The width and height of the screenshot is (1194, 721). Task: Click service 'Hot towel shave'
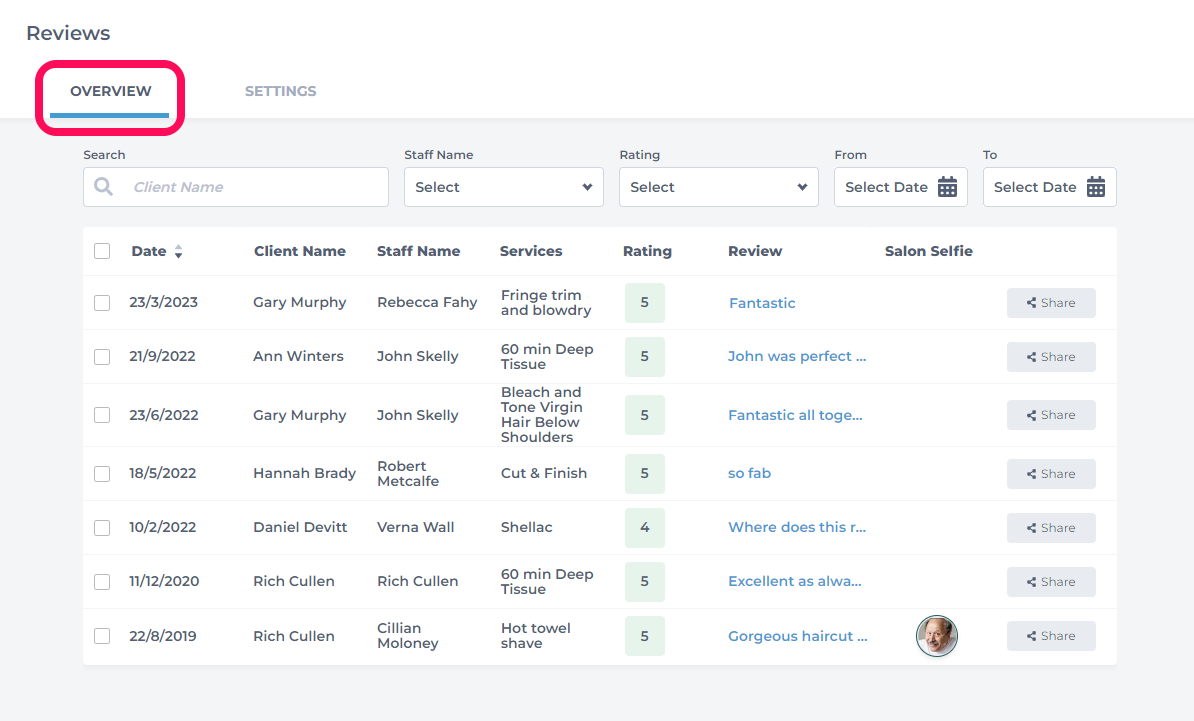point(535,636)
